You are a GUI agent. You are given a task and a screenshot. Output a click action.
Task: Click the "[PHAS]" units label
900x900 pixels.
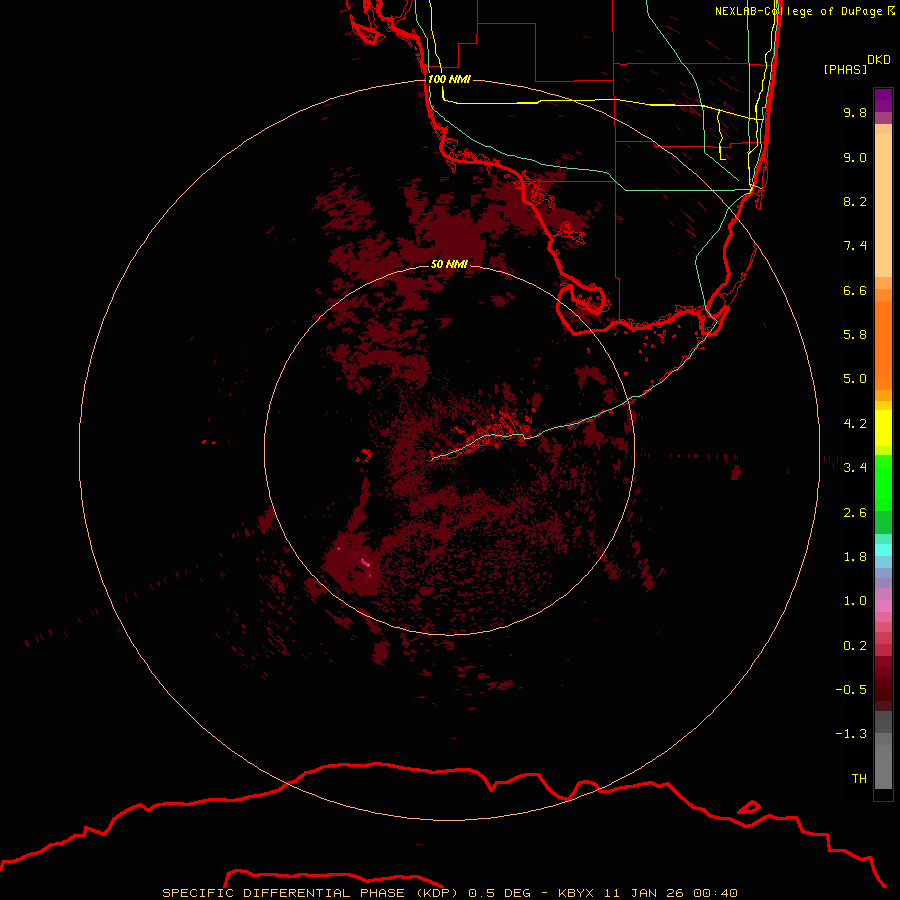point(845,70)
